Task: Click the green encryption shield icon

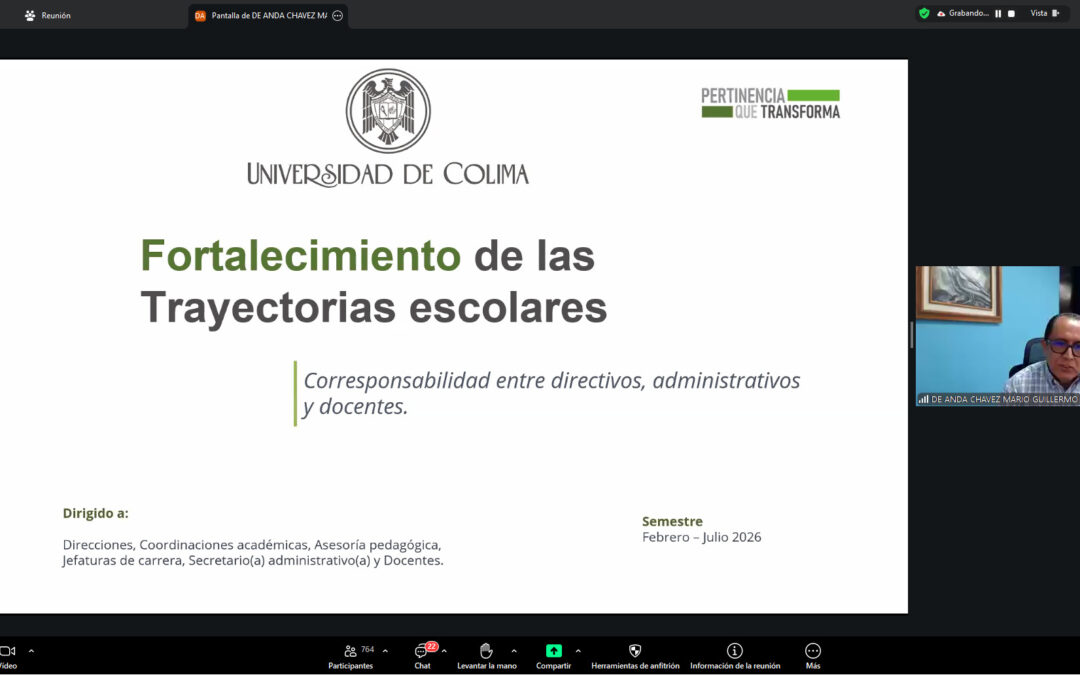Action: (924, 14)
